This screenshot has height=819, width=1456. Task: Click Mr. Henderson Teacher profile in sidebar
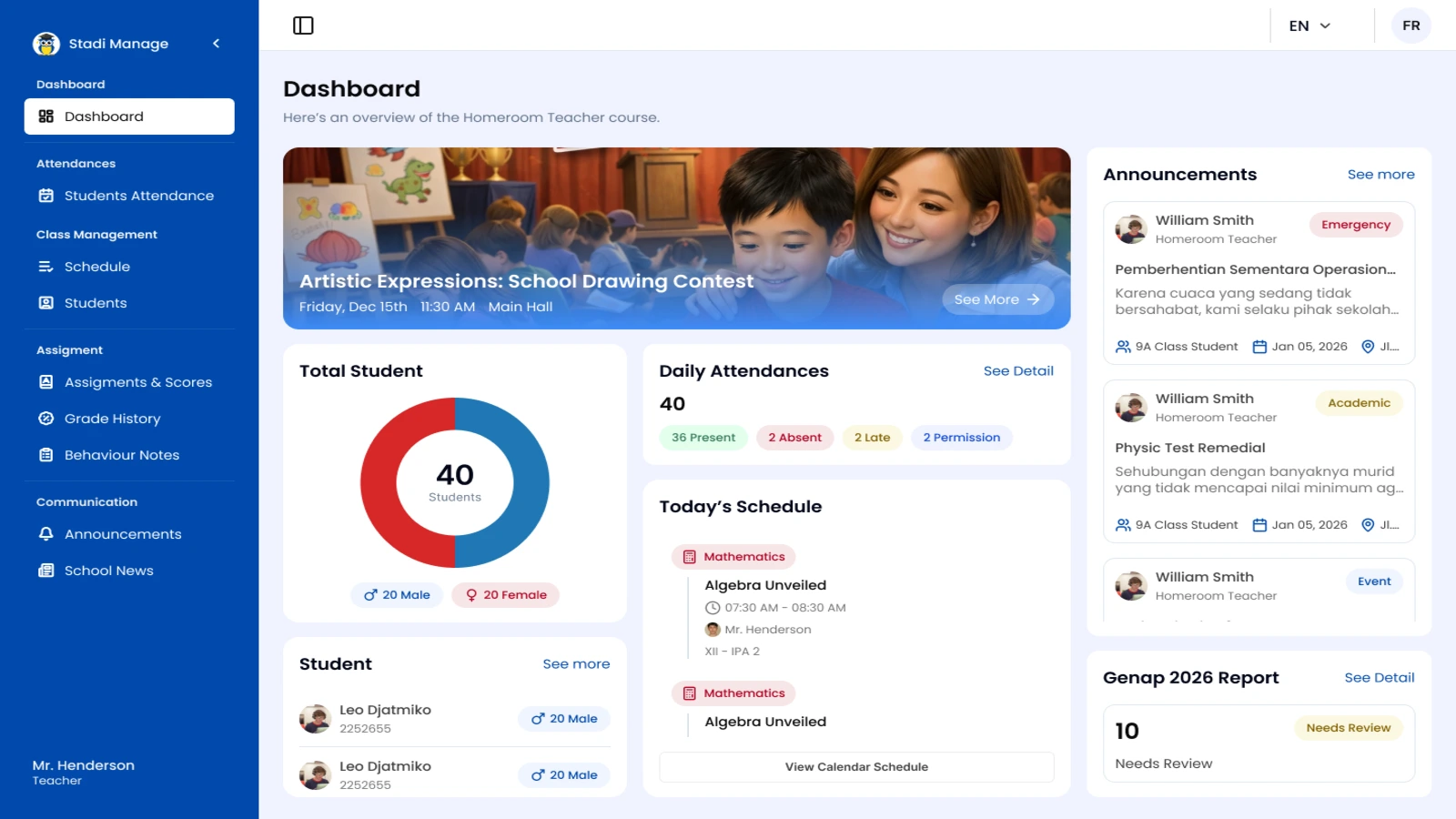[84, 773]
